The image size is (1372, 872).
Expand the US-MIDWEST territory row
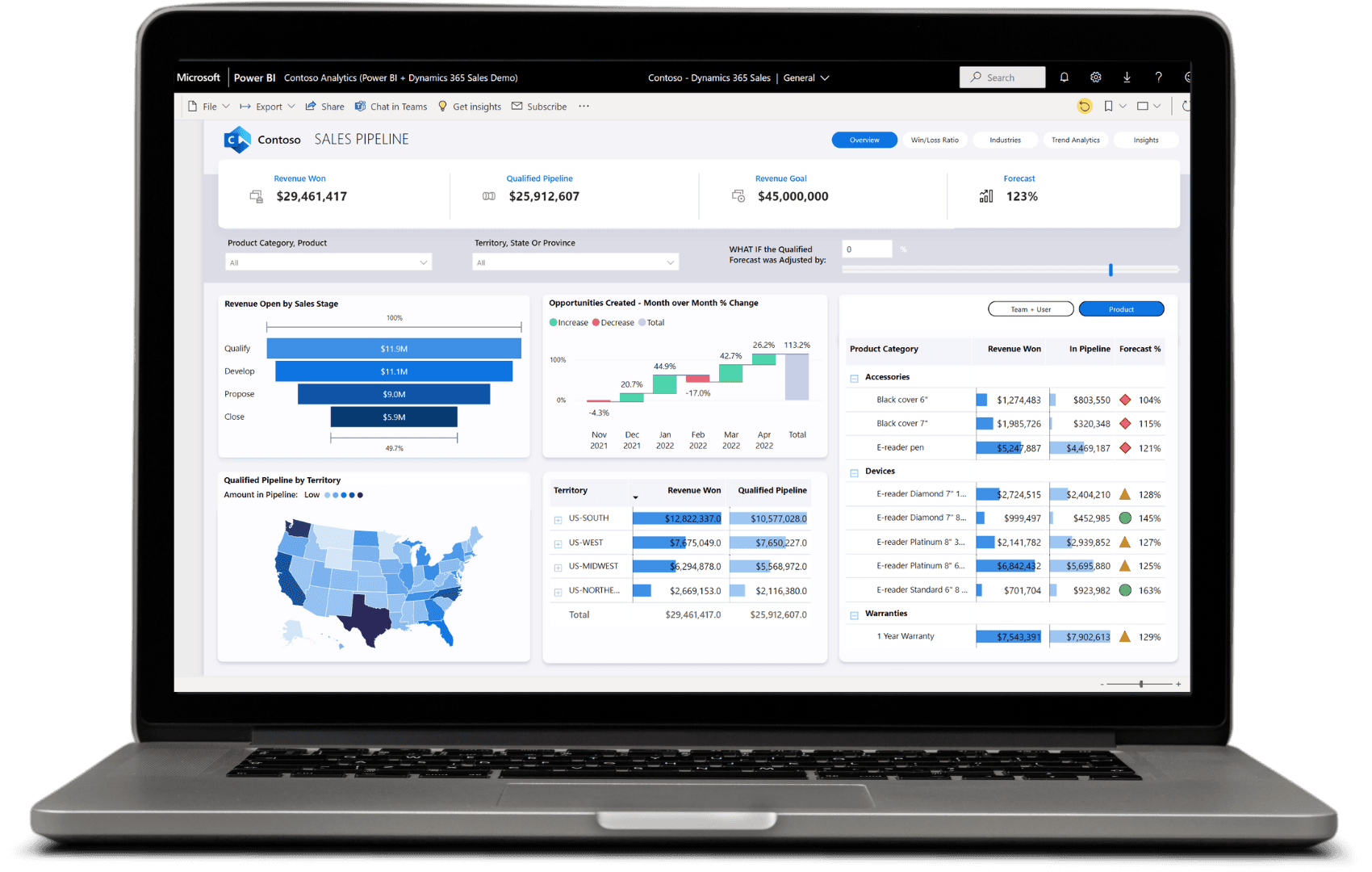(x=558, y=568)
